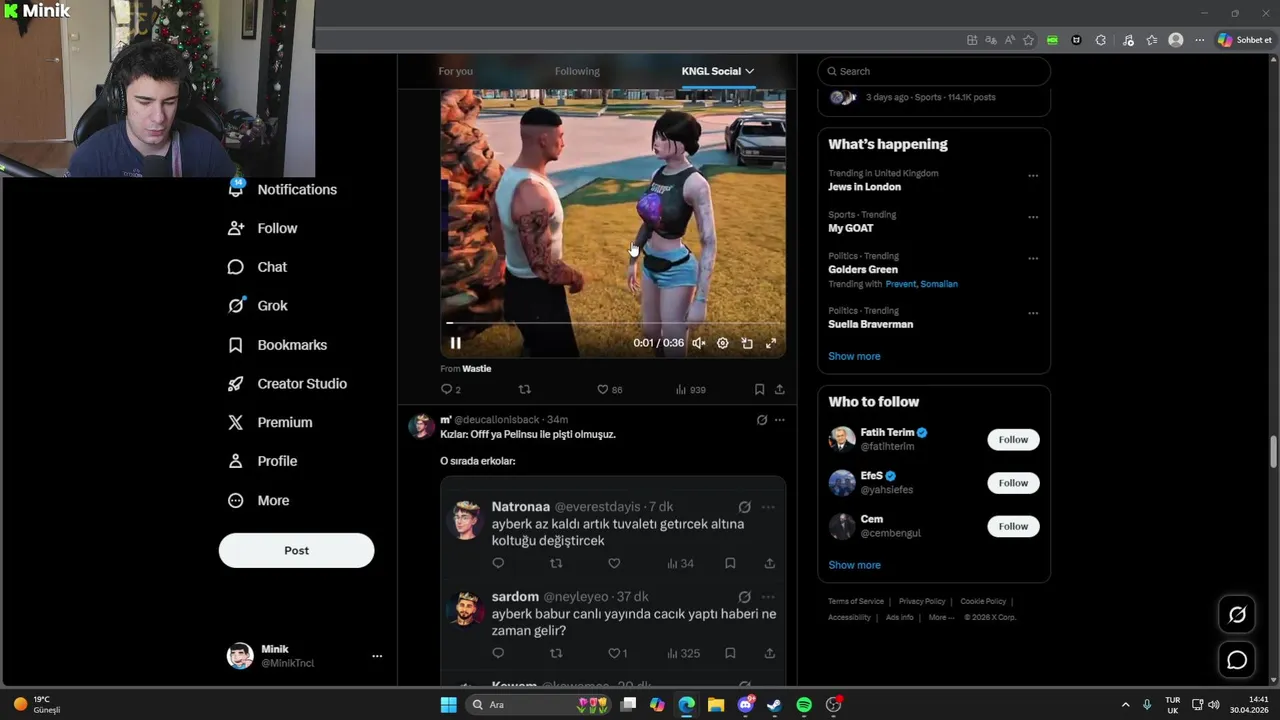This screenshot has width=1280, height=720.
Task: Pause the playing video
Action: [455, 343]
